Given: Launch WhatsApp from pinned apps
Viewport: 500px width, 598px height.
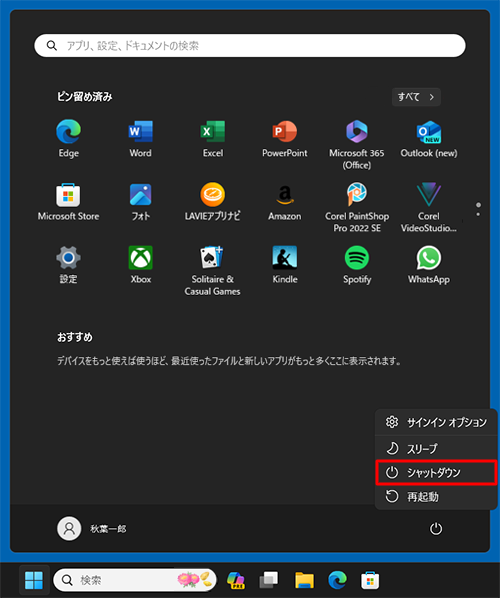Looking at the screenshot, I should pyautogui.click(x=429, y=265).
